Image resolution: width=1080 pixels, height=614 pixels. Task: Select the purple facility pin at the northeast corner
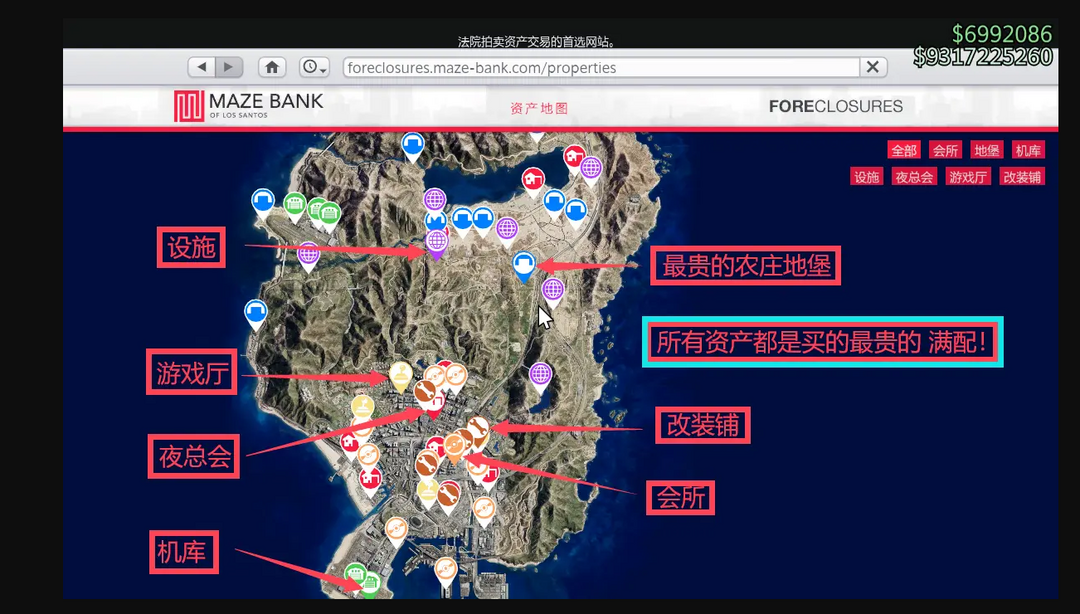[x=591, y=169]
